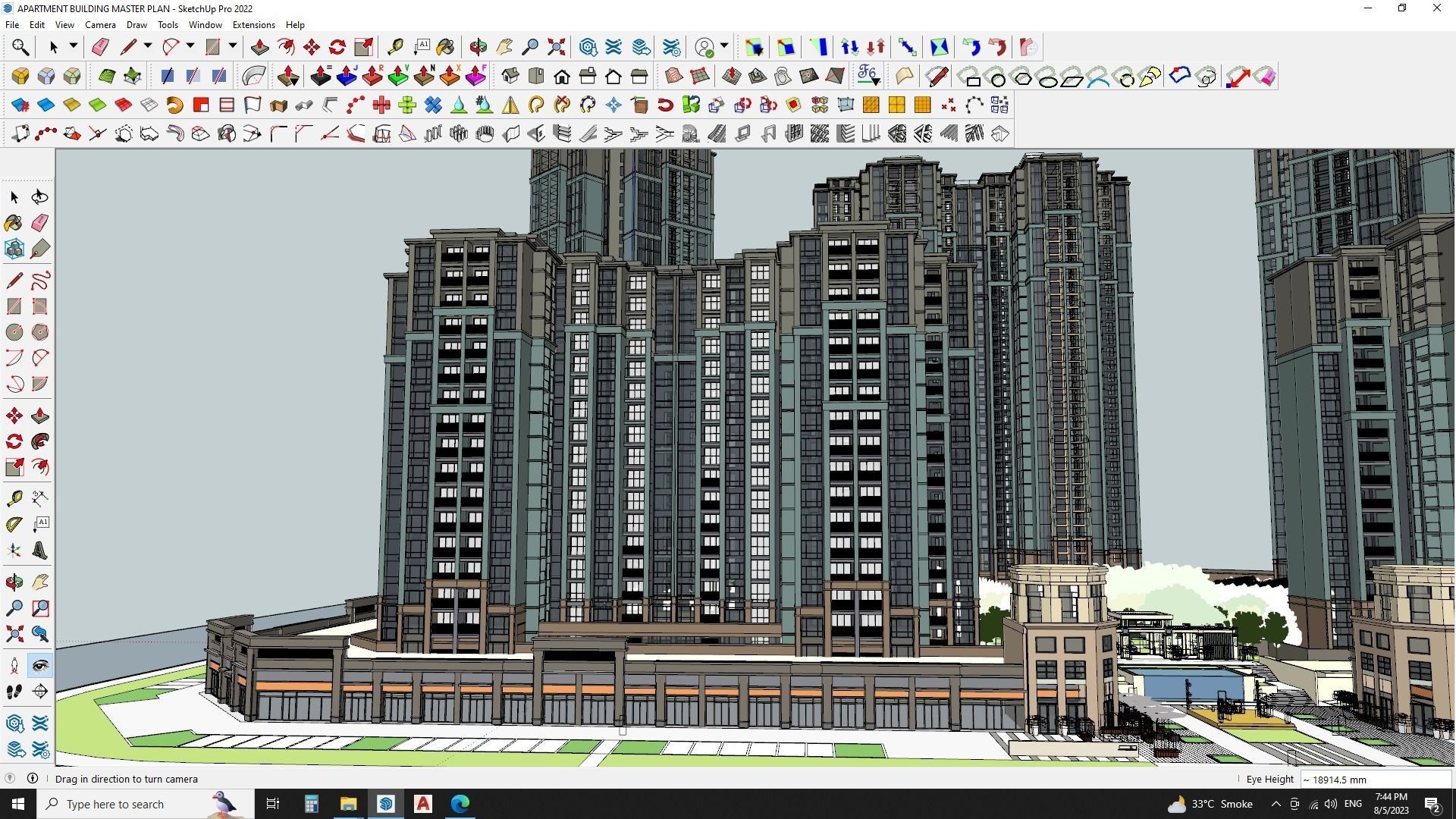The image size is (1456, 819).
Task: Click the ENG language indicator
Action: click(1353, 804)
